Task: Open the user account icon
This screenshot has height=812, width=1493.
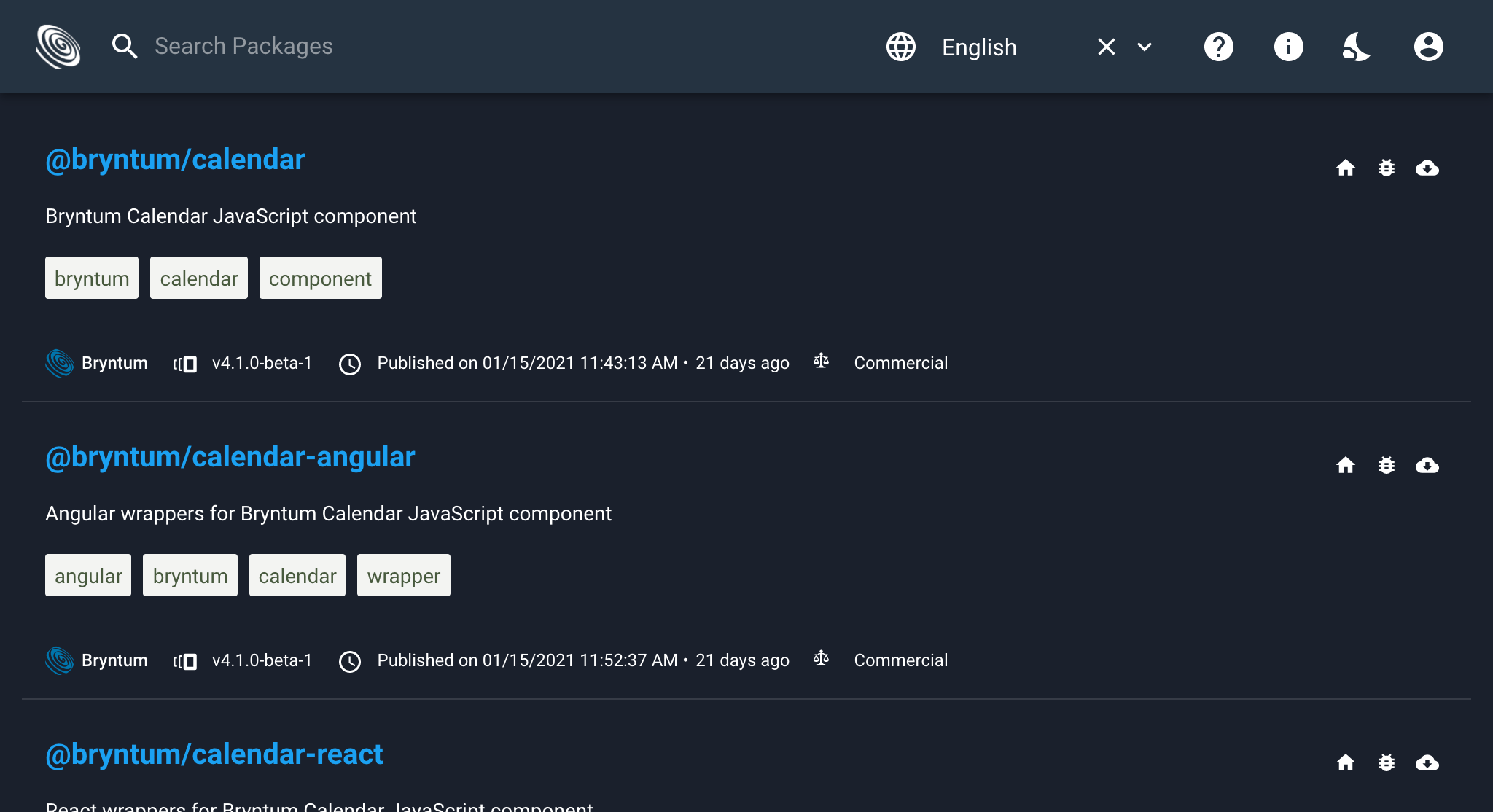Action: (x=1429, y=47)
